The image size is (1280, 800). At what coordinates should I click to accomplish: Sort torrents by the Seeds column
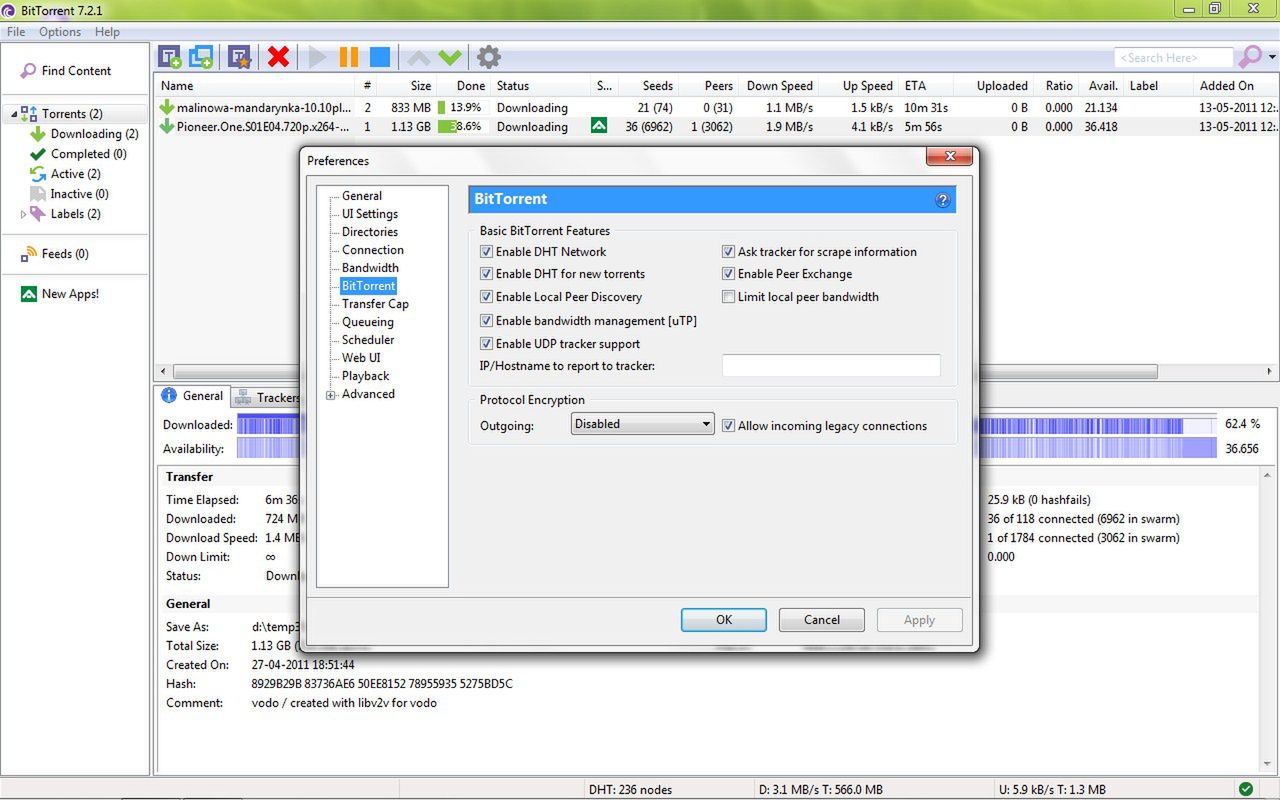coord(650,86)
